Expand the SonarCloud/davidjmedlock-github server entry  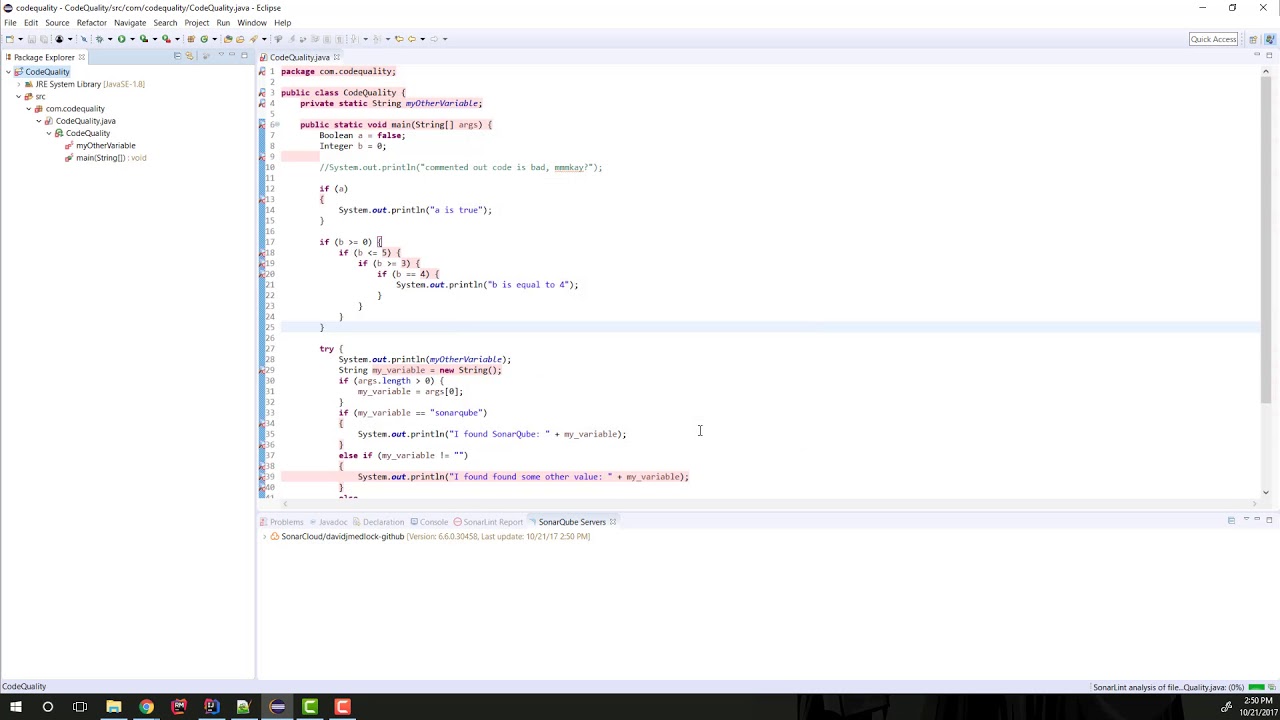[264, 537]
